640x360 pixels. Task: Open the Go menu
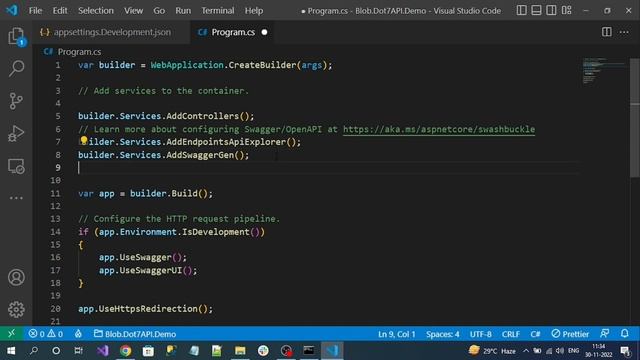click(x=159, y=11)
